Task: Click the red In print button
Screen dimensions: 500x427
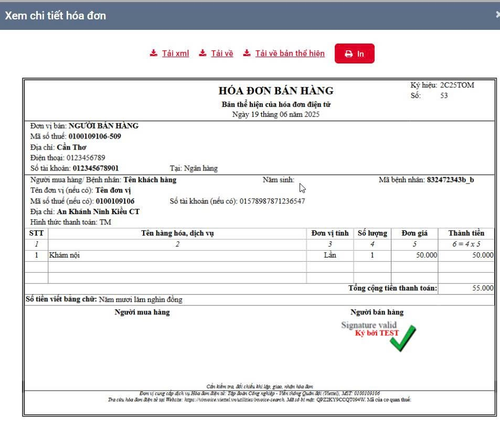Action: pos(355,53)
